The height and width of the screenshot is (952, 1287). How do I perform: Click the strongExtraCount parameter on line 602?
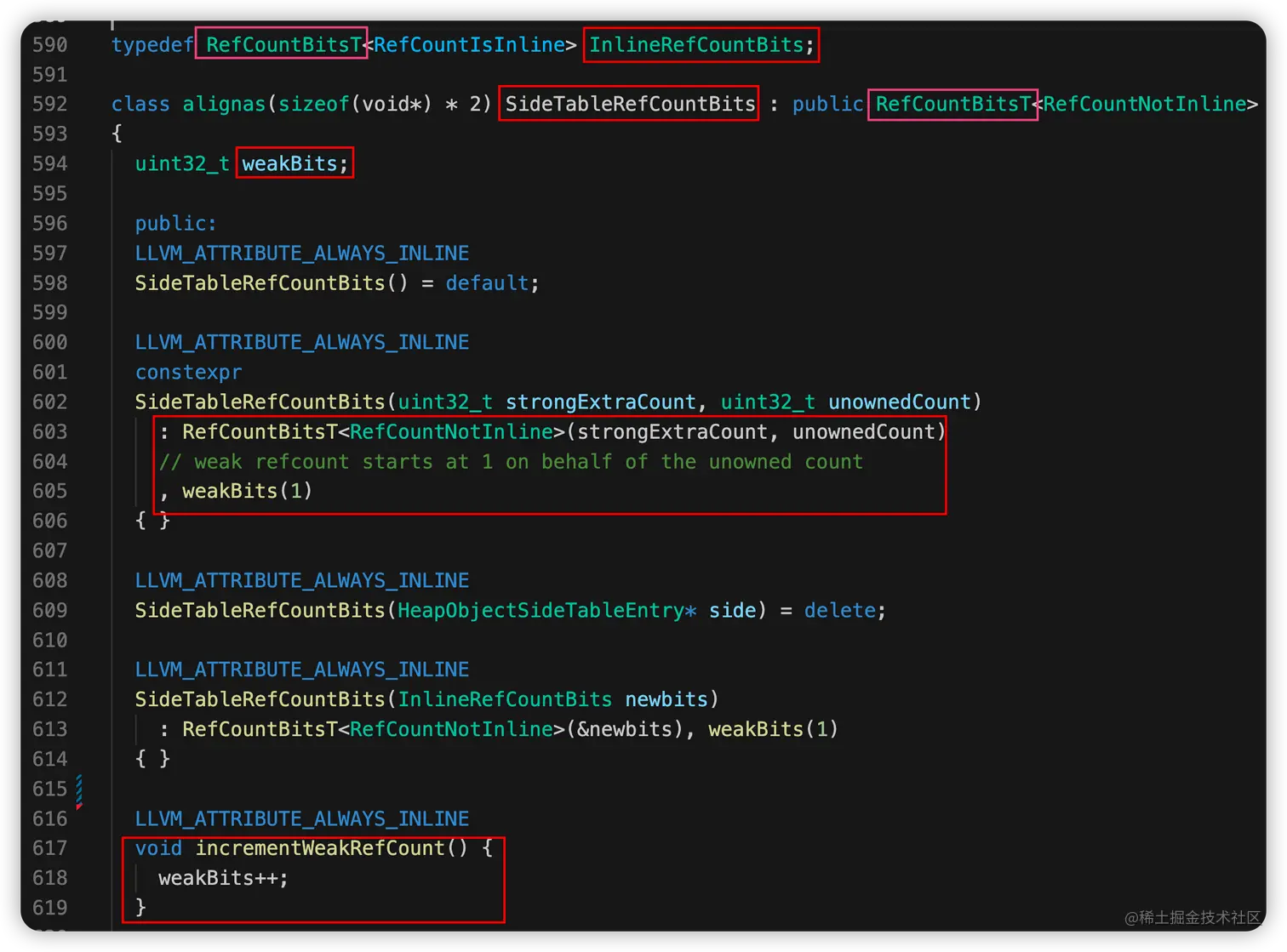click(x=601, y=402)
